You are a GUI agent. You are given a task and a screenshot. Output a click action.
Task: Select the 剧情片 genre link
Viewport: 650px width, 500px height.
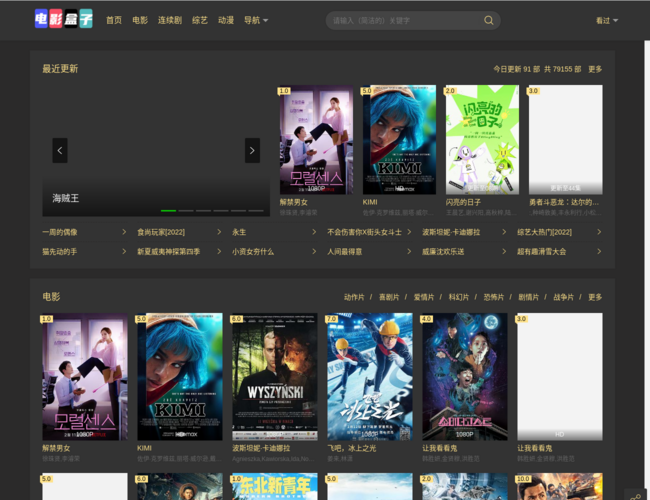(x=529, y=297)
